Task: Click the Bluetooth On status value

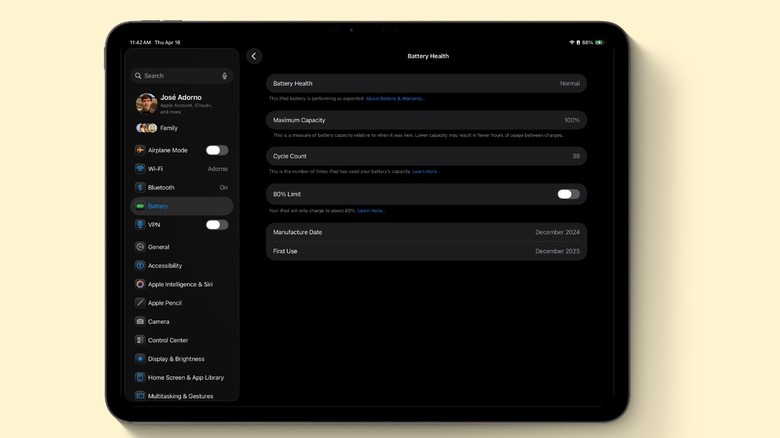Action: coord(224,188)
